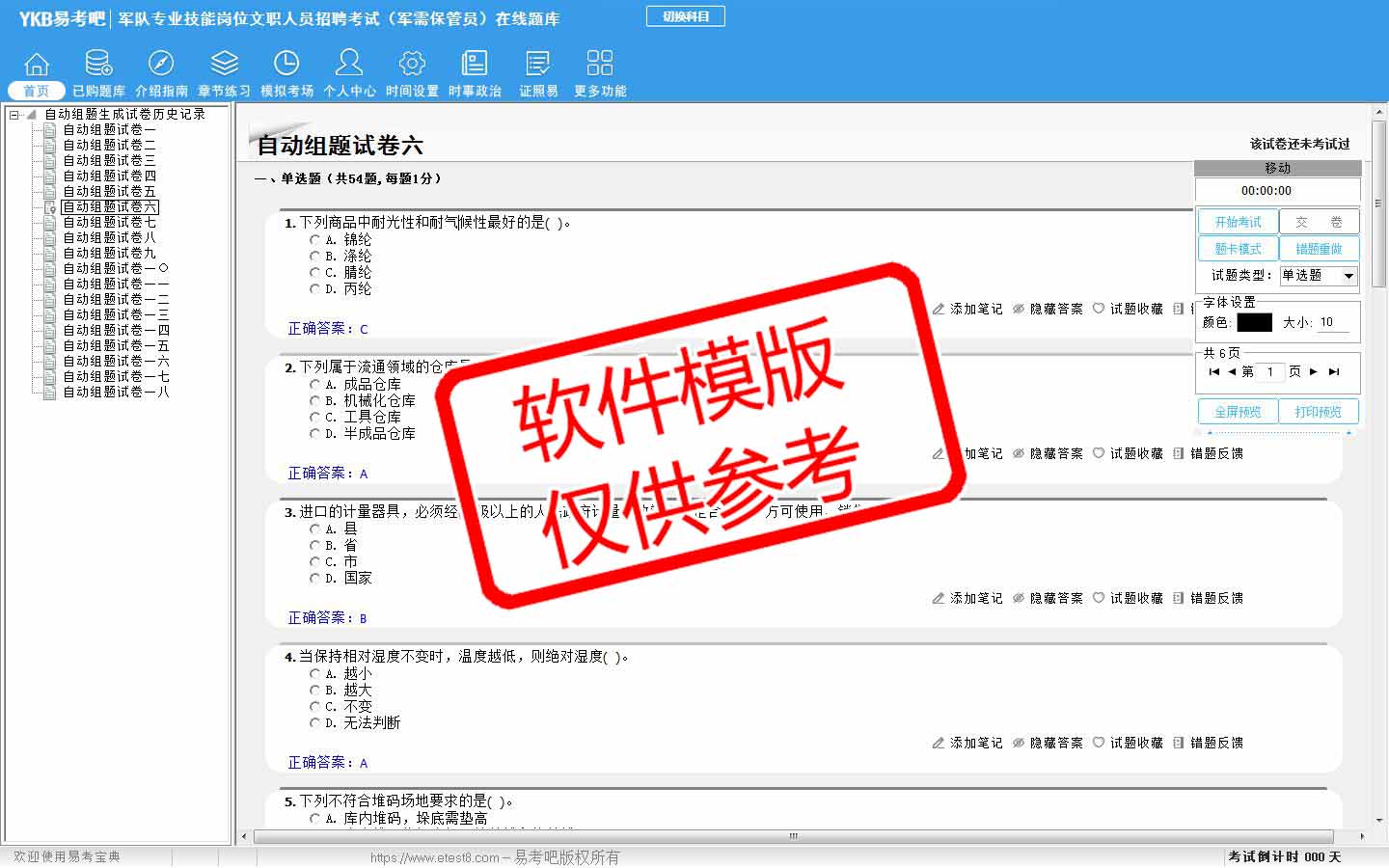This screenshot has width=1389, height=868.
Task: Open the 试题类型 单选题 dropdown
Action: pos(1319,276)
